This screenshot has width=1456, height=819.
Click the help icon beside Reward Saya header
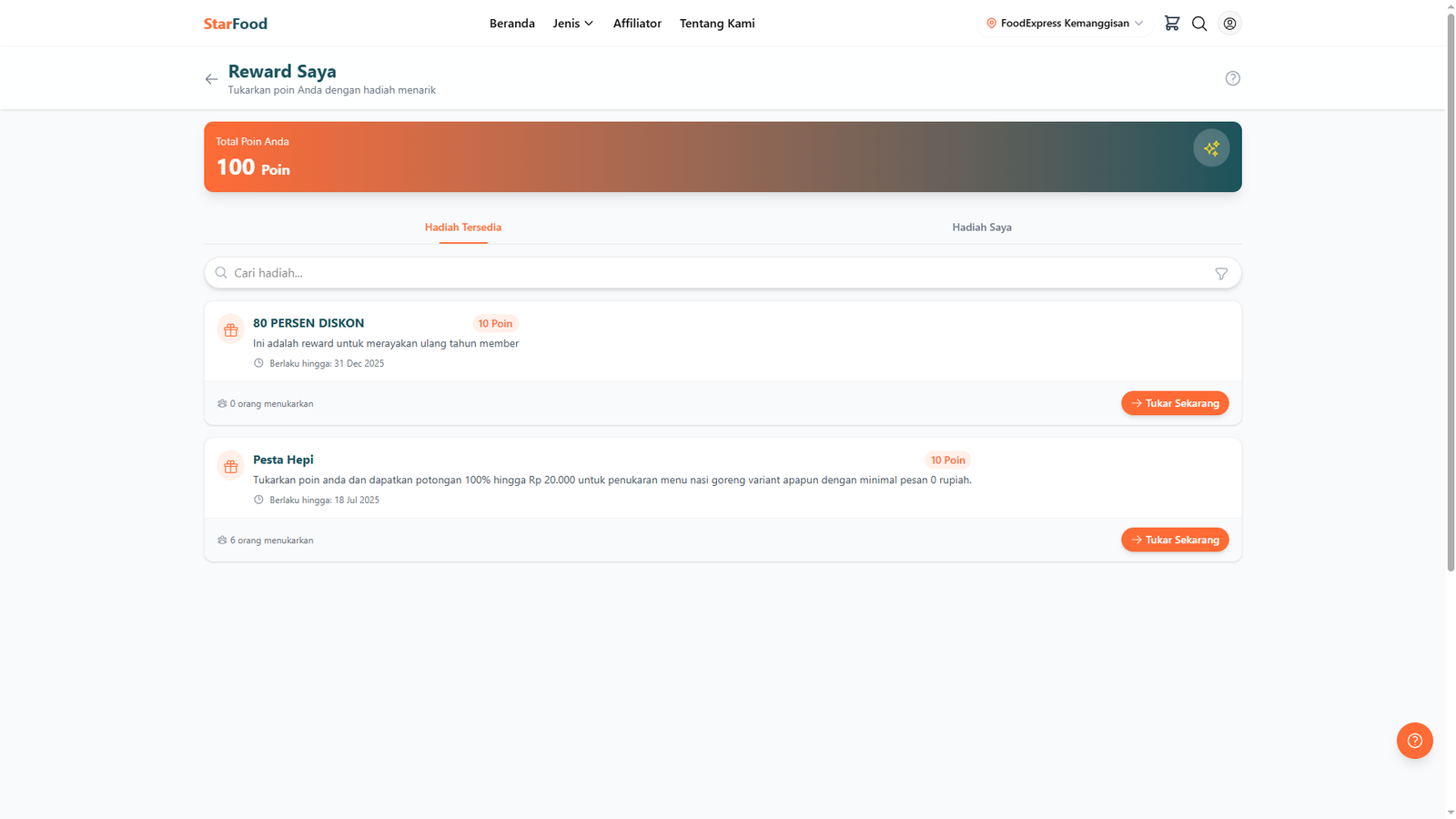pyautogui.click(x=1232, y=78)
